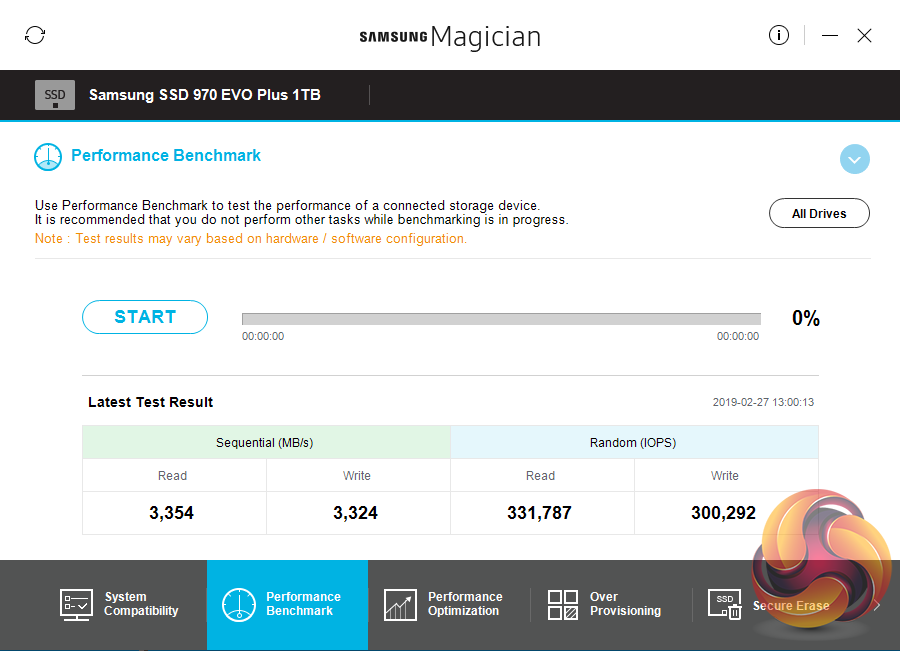
Task: Click the Over Provisioning grid icon
Action: (x=563, y=604)
